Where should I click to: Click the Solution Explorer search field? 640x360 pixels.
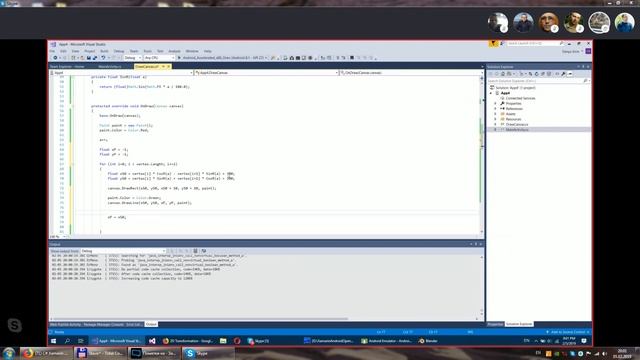538,81
